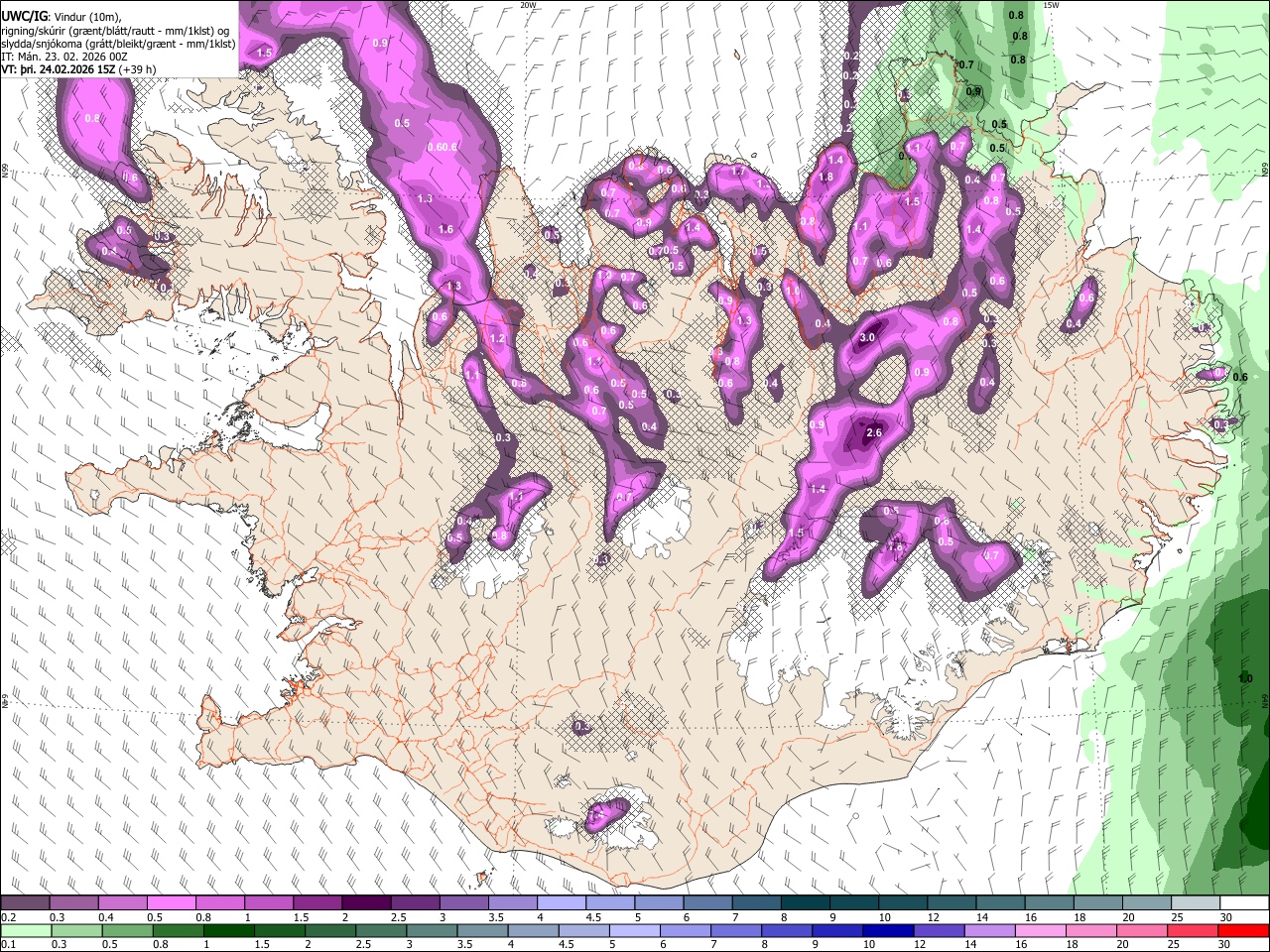Pick the light pink 16 swatch in lower legend
Viewport: 1270px width, 952px height.
[x=1041, y=930]
